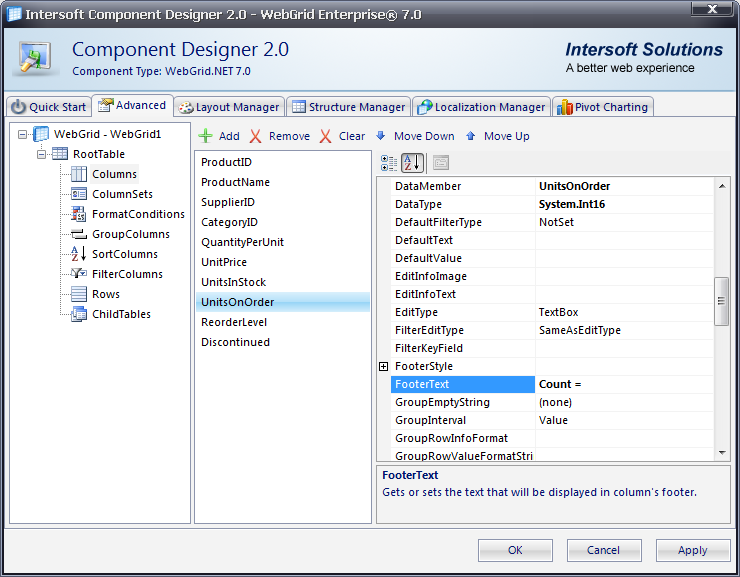Image resolution: width=740 pixels, height=577 pixels.
Task: Switch property grid to Categorized view
Action: coord(389,163)
